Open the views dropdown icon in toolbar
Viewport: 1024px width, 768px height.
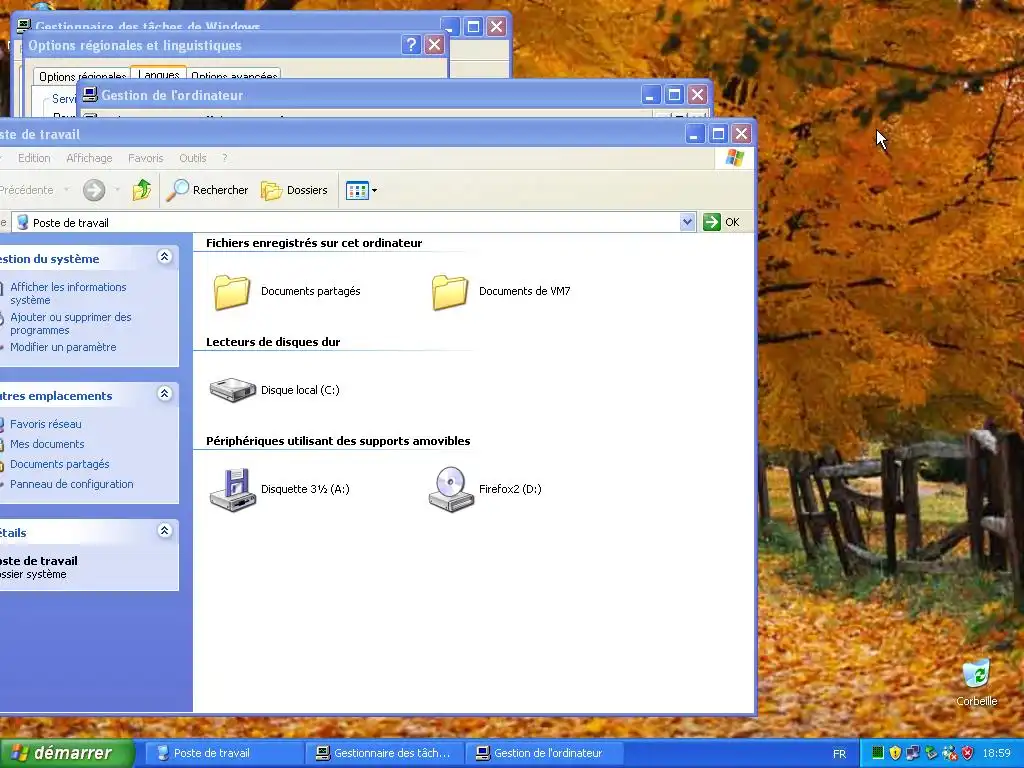pyautogui.click(x=361, y=190)
